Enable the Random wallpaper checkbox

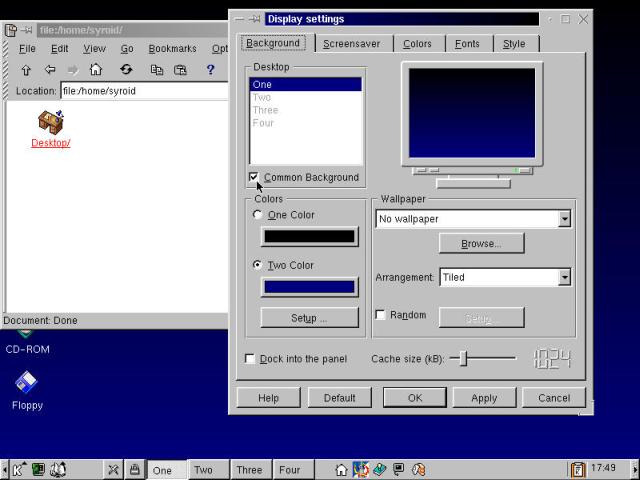(x=380, y=315)
